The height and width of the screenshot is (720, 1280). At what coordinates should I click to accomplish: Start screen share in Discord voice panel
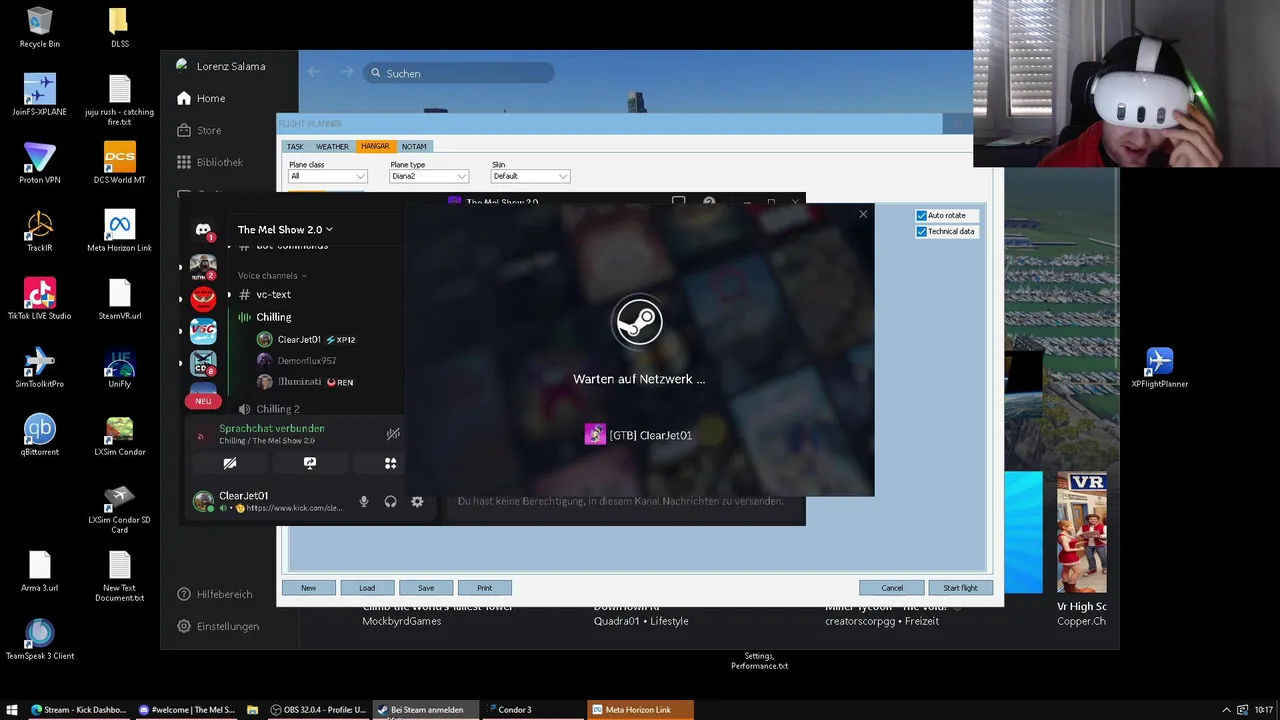click(x=310, y=463)
